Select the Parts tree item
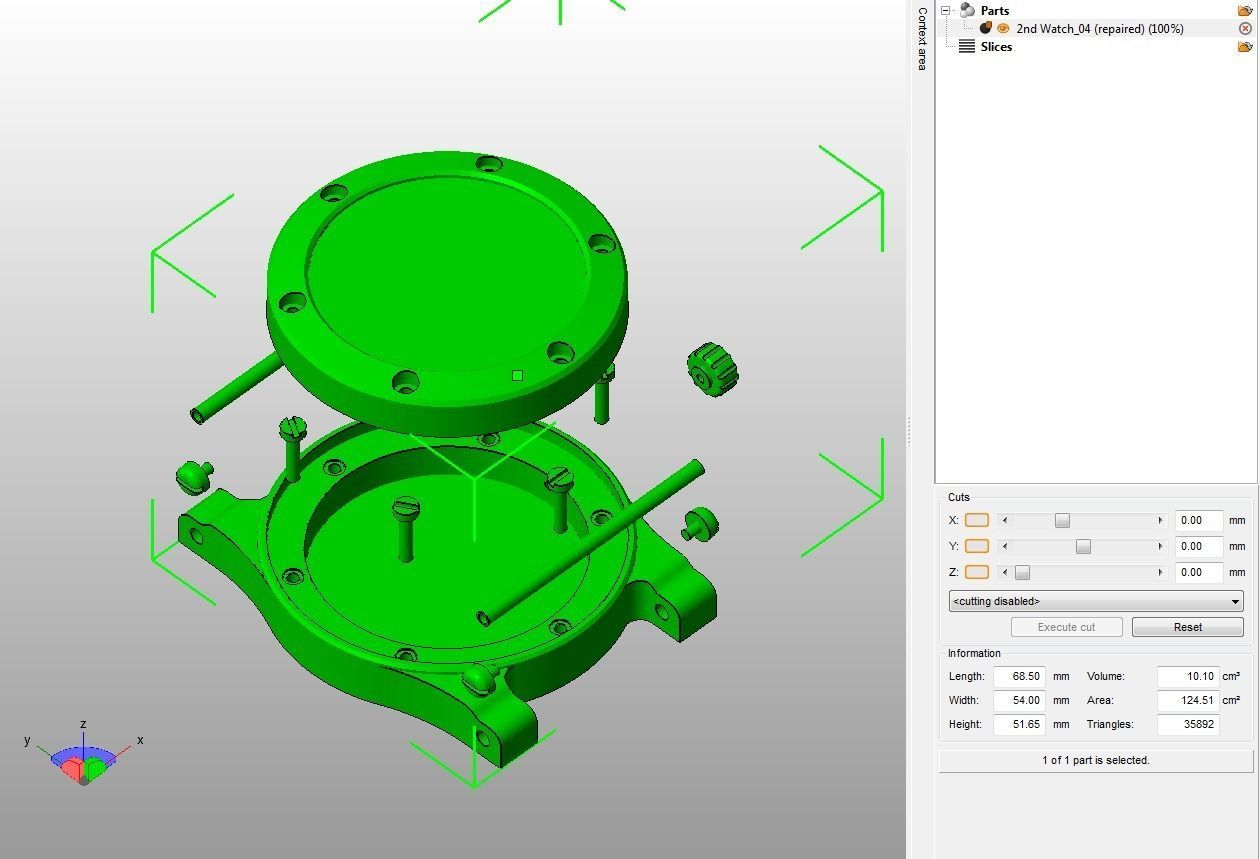 coord(995,10)
